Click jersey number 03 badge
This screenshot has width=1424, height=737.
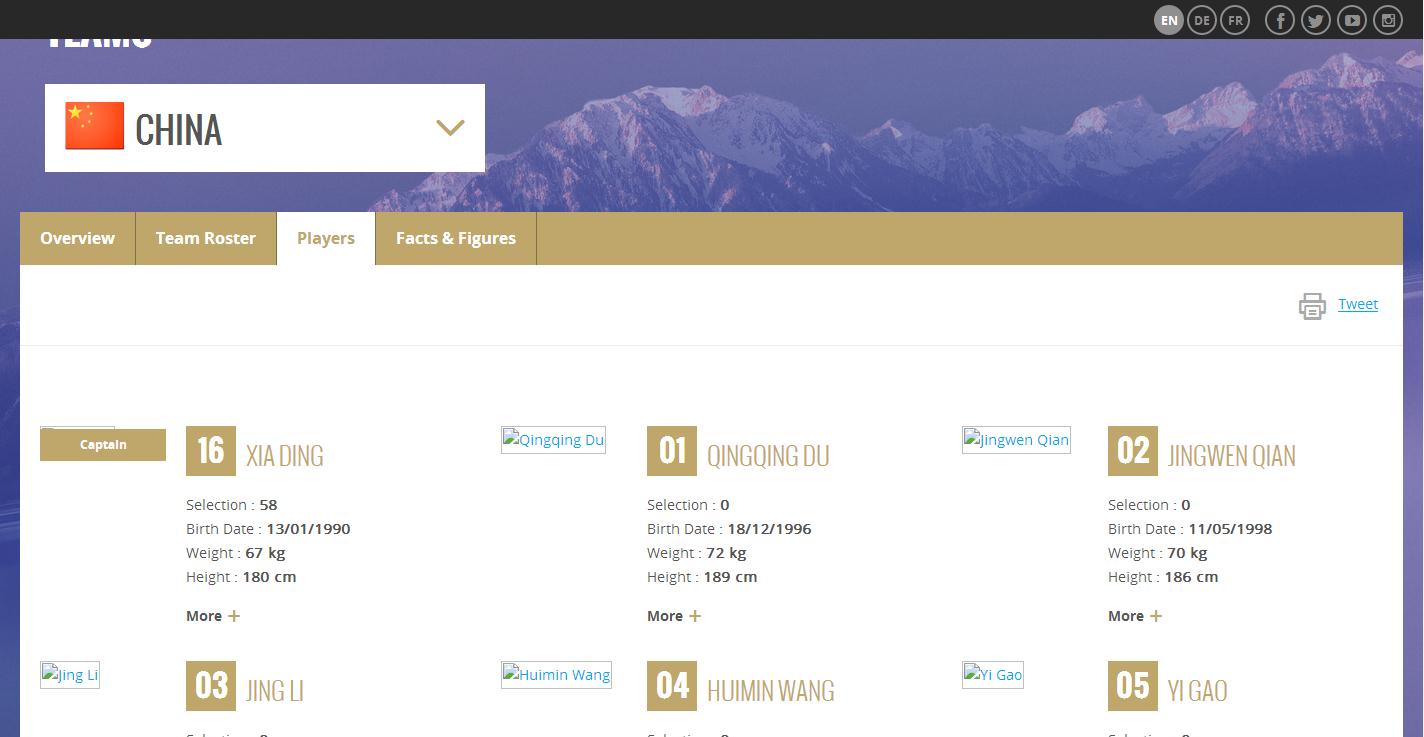pos(211,686)
